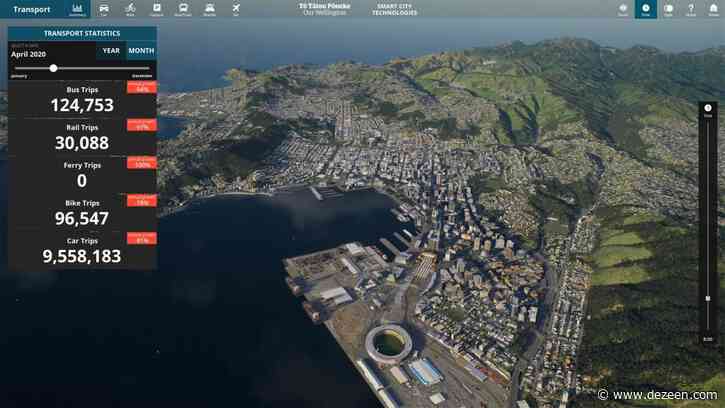Click the Smart City Technologies logo
Viewport: 725px width, 408px height.
(x=394, y=9)
